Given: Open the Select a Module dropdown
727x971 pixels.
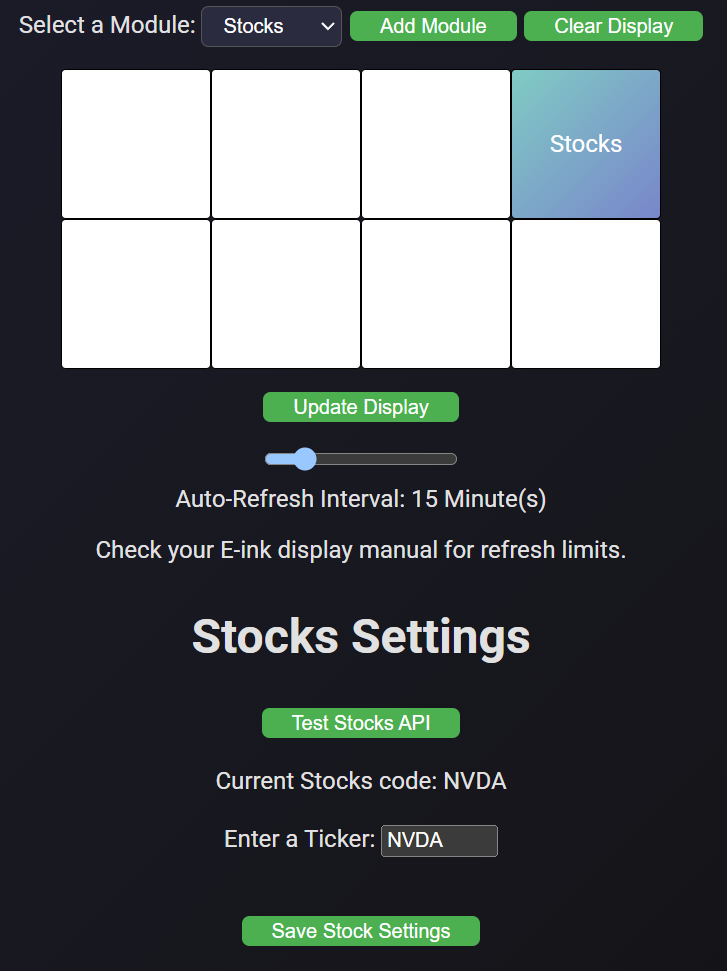Looking at the screenshot, I should (x=271, y=27).
